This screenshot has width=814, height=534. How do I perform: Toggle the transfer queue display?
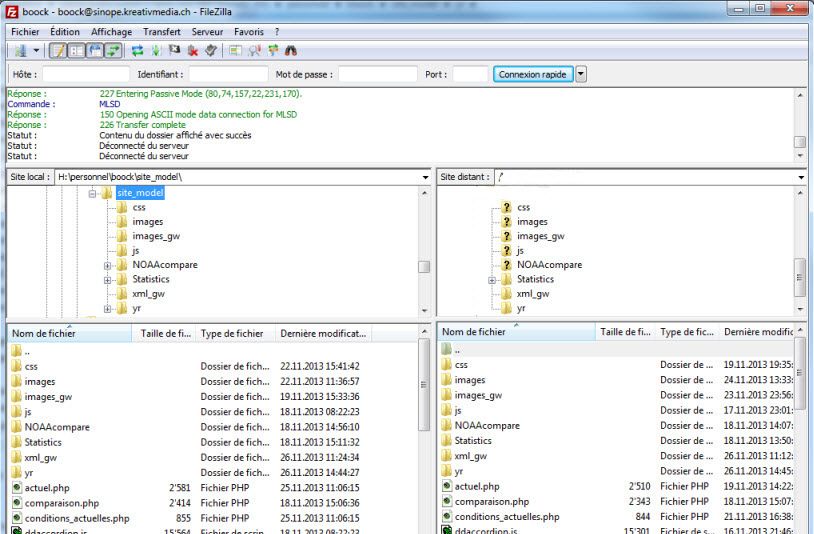tap(113, 50)
